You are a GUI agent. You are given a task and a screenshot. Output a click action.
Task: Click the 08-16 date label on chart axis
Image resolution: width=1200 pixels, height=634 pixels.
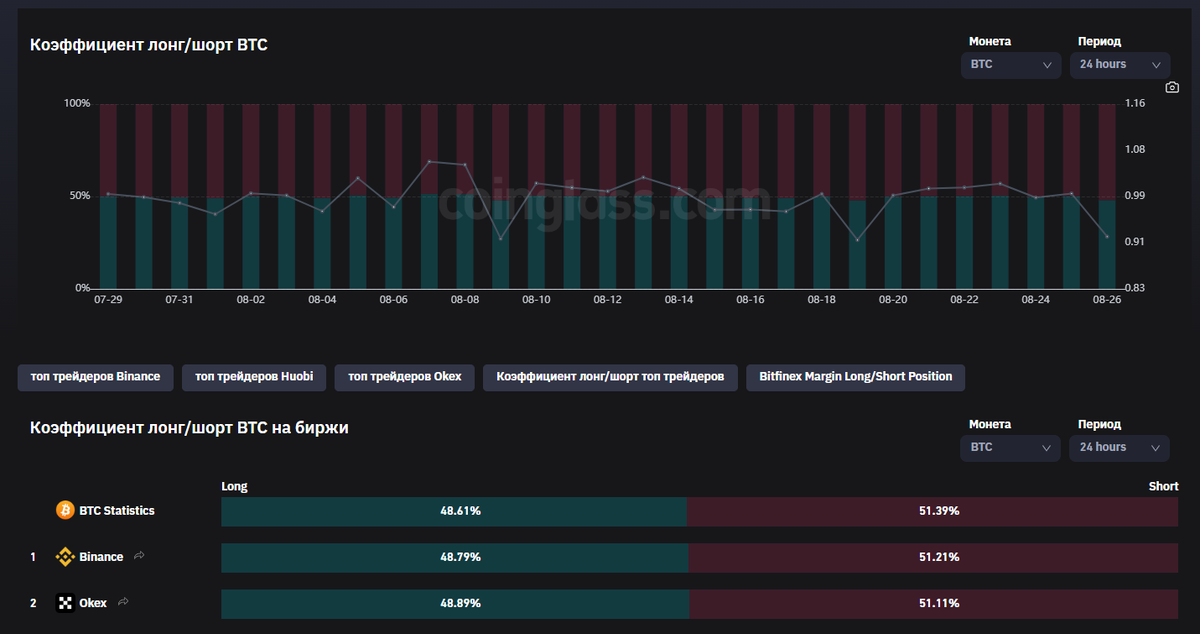click(750, 300)
